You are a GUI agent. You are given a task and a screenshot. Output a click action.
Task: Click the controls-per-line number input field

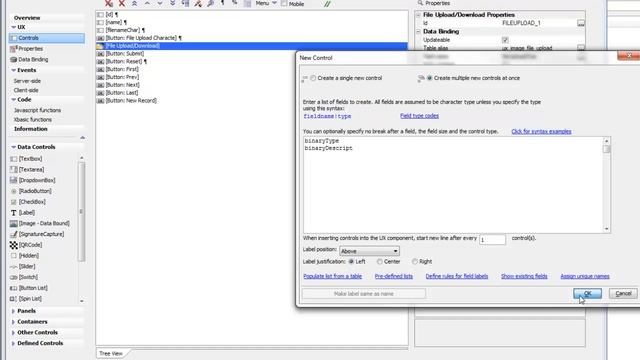click(x=492, y=240)
